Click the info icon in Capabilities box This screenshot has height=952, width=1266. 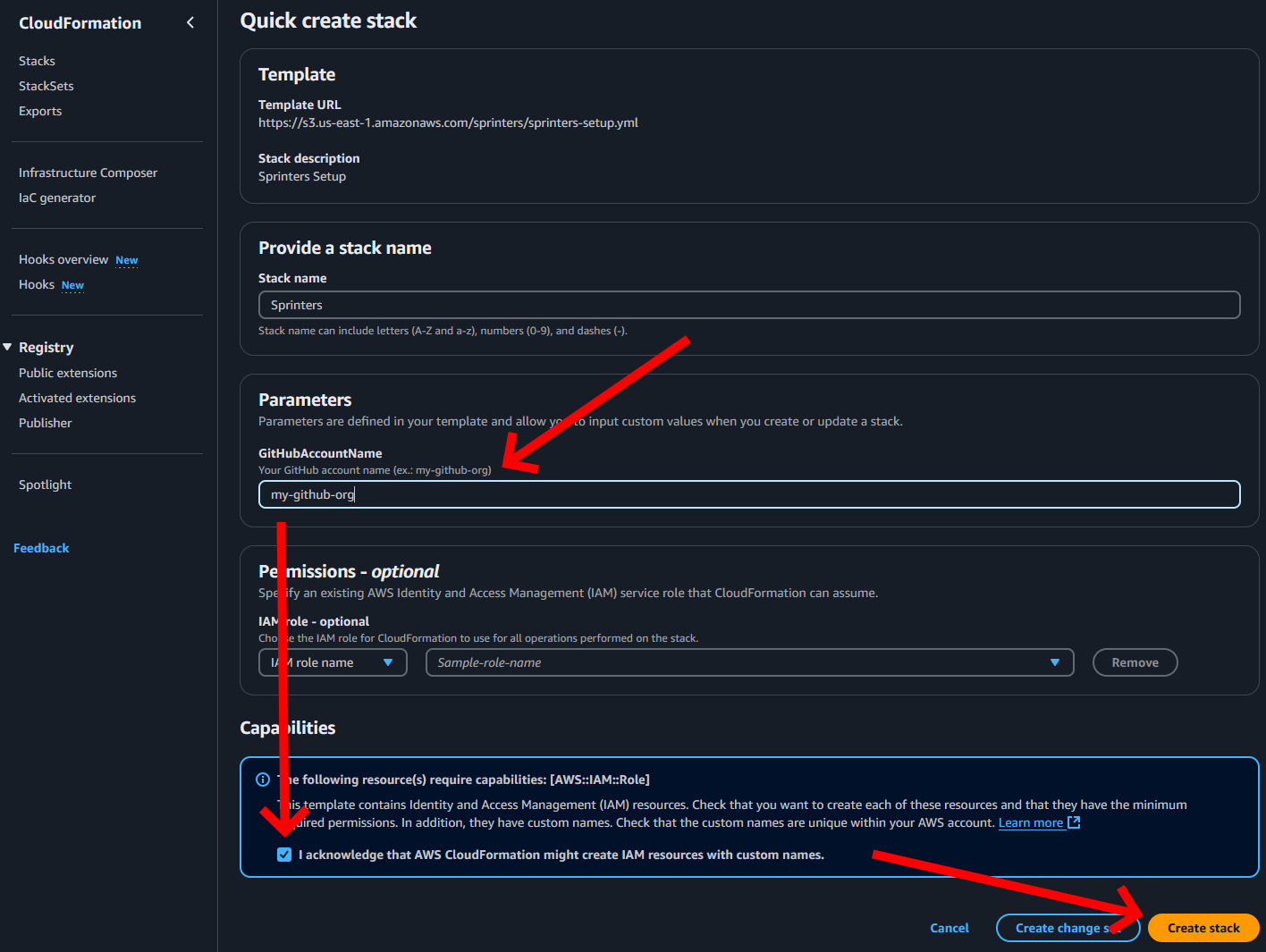[263, 779]
